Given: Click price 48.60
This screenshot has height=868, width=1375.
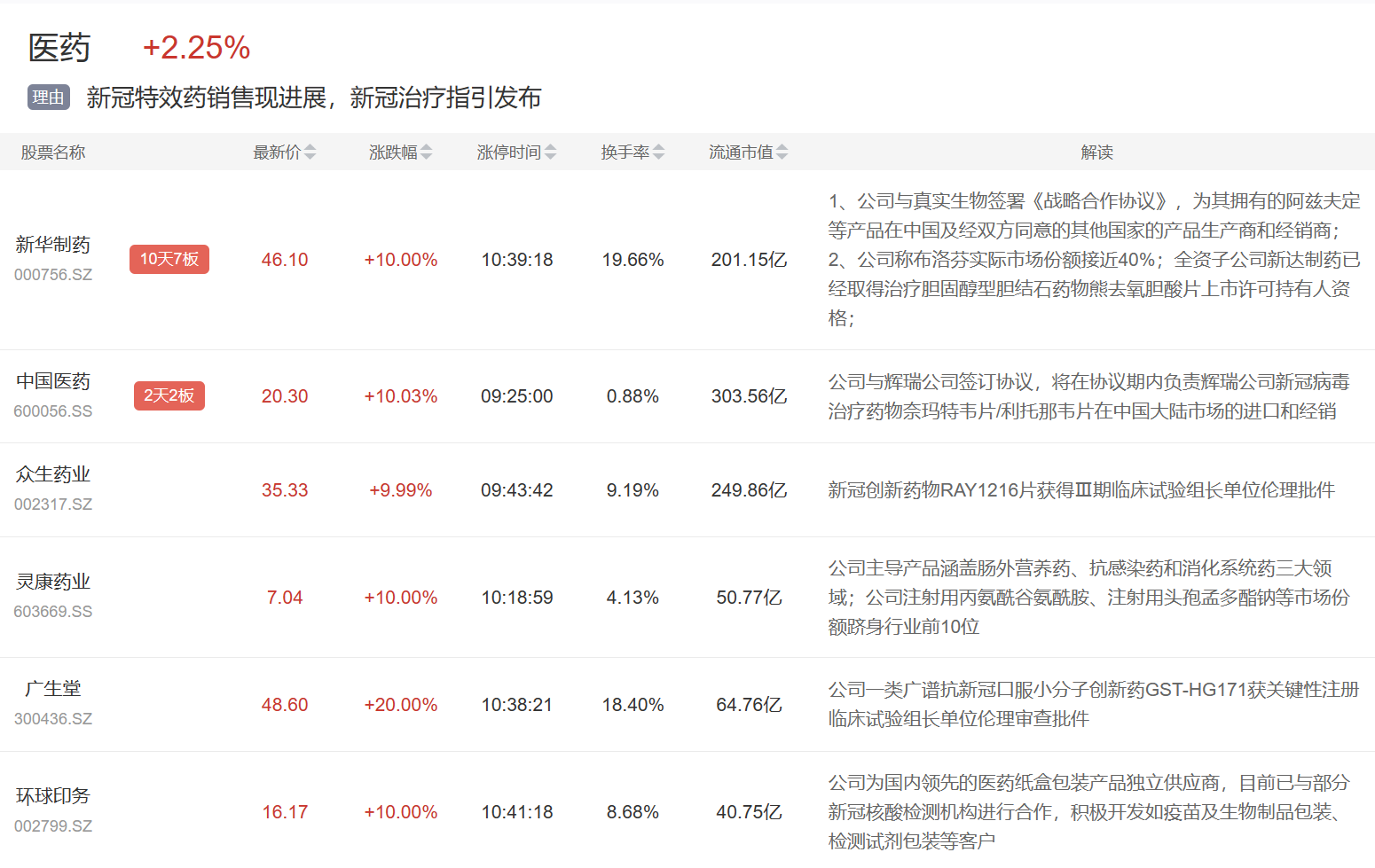Looking at the screenshot, I should (285, 705).
